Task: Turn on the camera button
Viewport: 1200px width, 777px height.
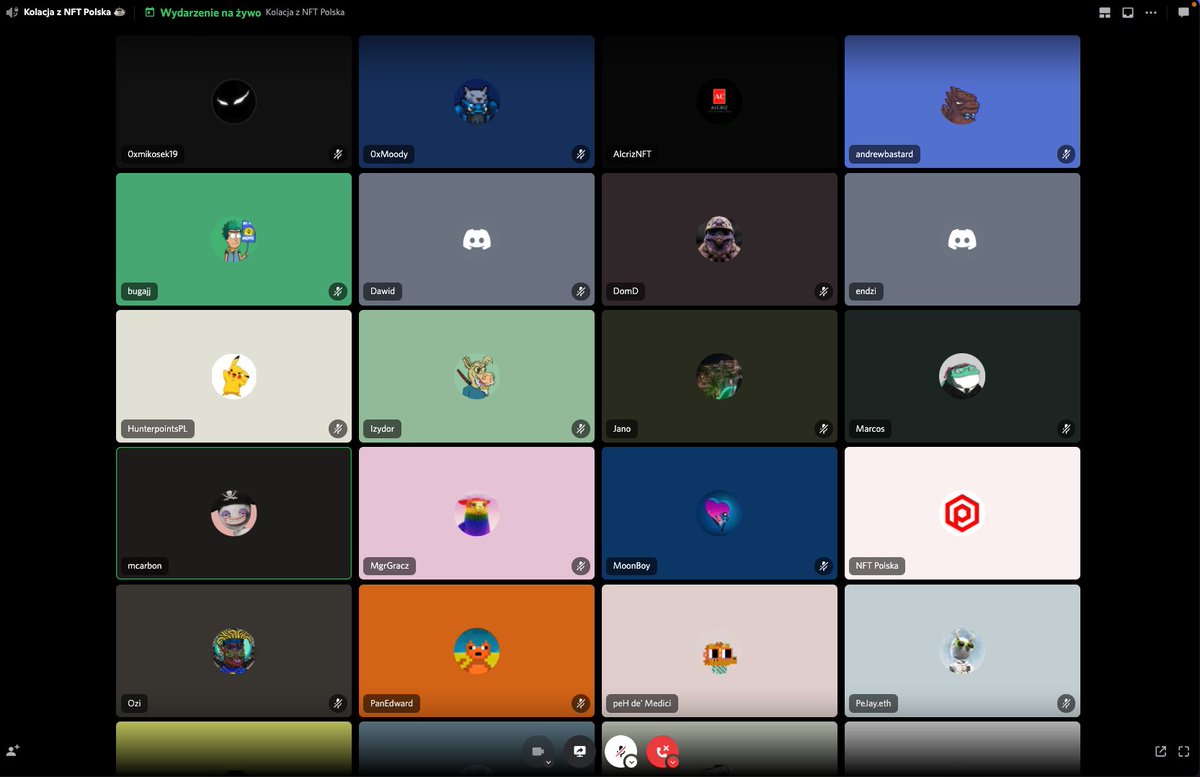Action: pyautogui.click(x=538, y=751)
